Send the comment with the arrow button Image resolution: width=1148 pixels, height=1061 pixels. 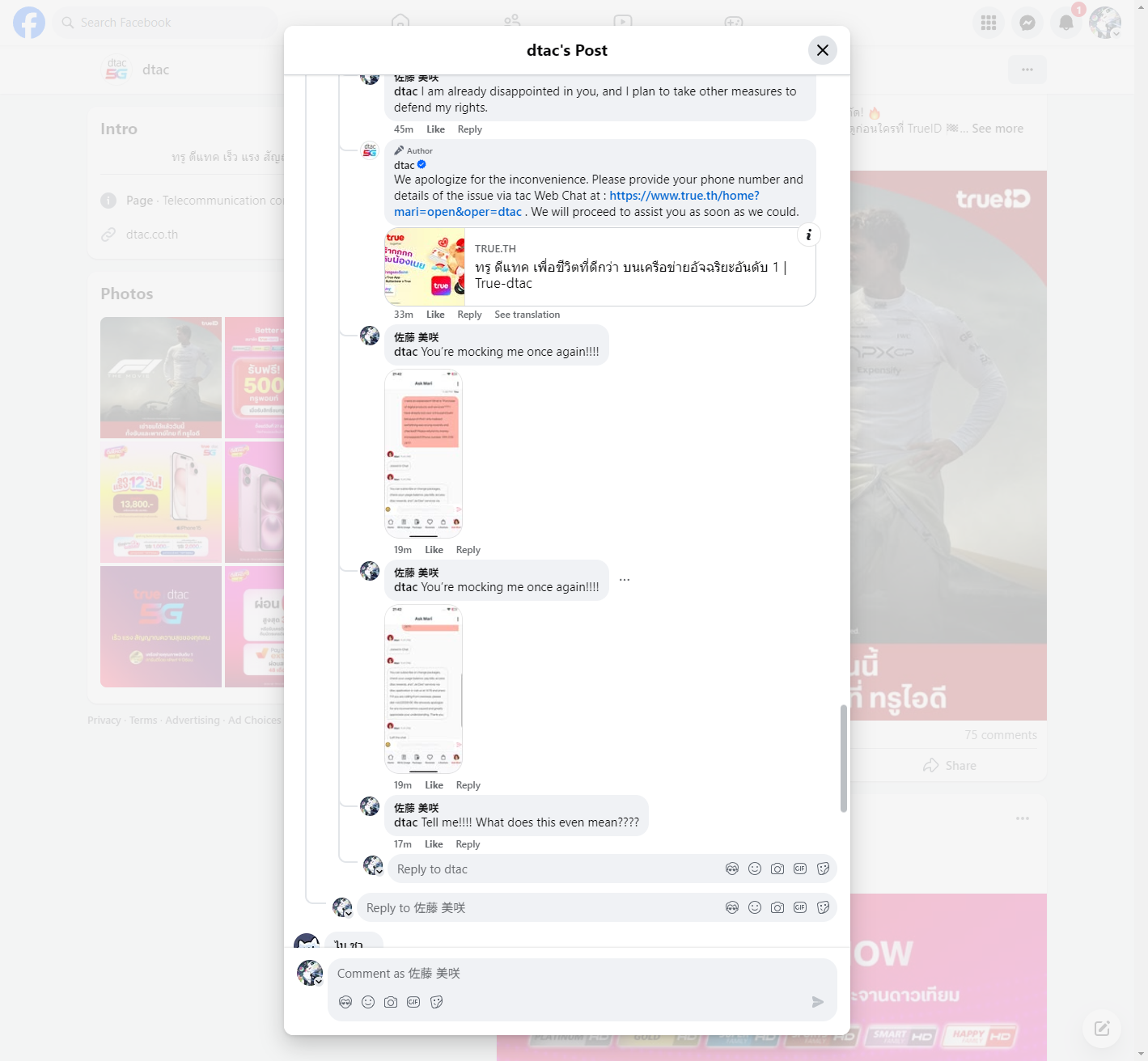[x=818, y=1002]
